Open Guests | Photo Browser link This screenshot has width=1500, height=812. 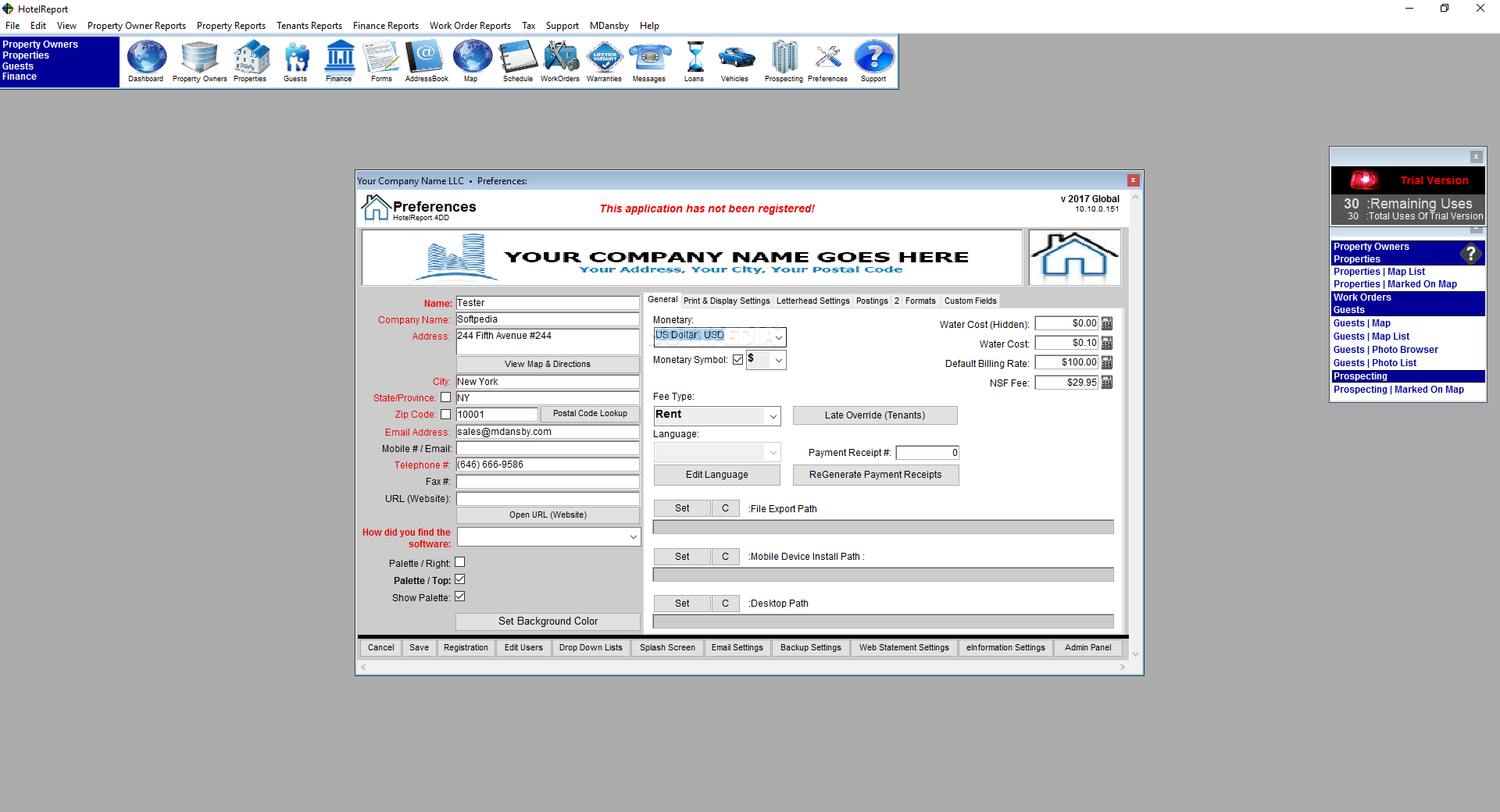(1385, 350)
